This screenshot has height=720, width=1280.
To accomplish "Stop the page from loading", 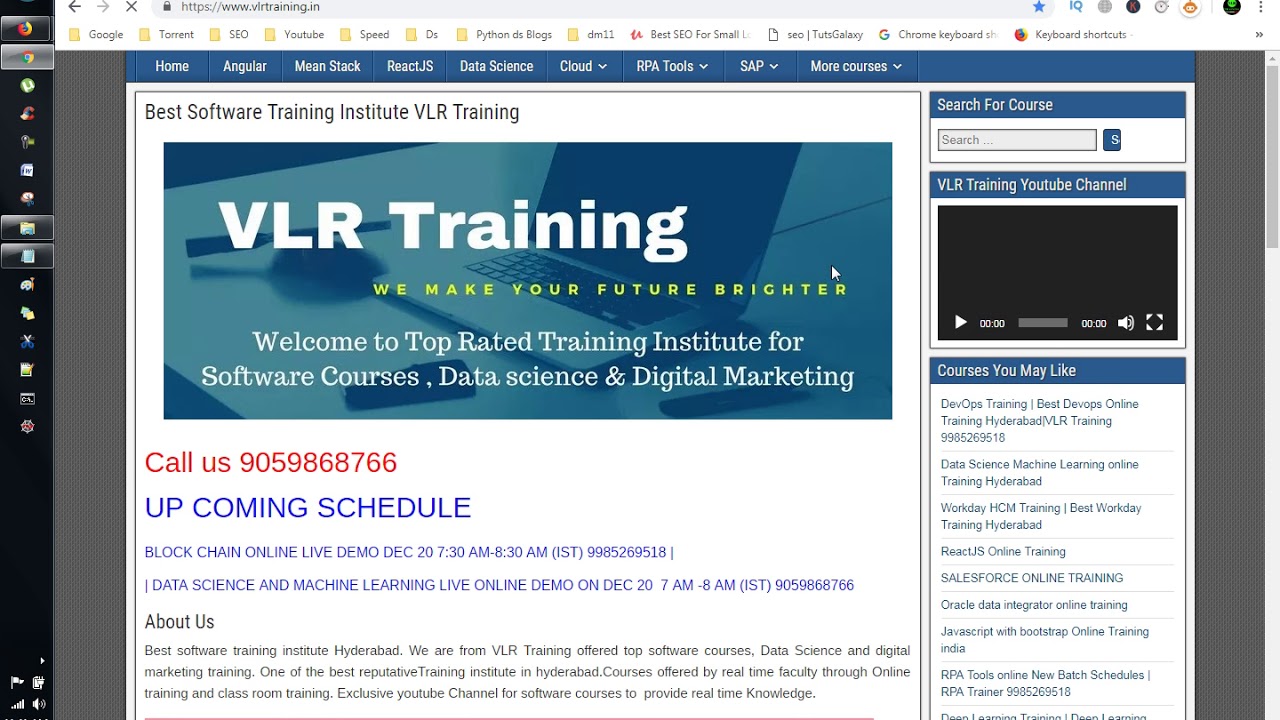I will tap(131, 7).
